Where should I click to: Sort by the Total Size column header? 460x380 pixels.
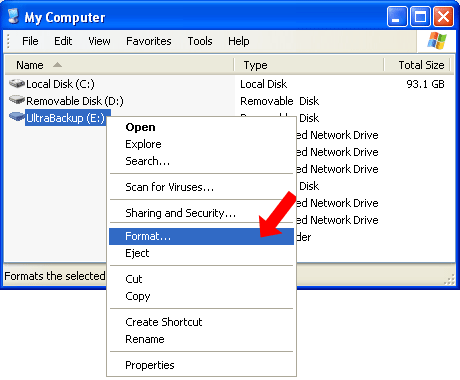click(x=417, y=65)
